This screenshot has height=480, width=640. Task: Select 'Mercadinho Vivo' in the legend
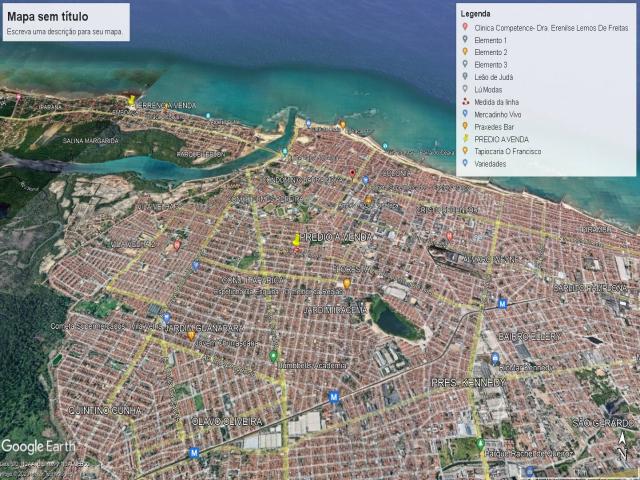click(x=498, y=115)
